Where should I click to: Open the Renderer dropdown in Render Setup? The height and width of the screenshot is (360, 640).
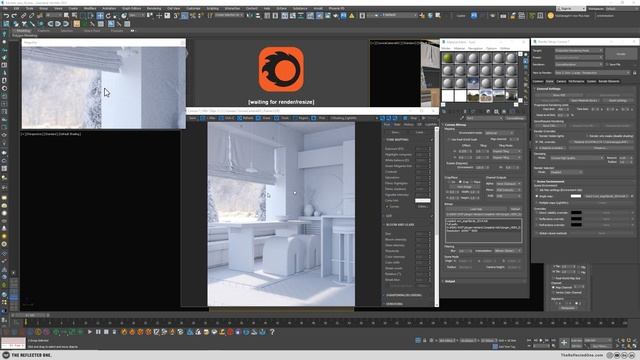[578, 64]
